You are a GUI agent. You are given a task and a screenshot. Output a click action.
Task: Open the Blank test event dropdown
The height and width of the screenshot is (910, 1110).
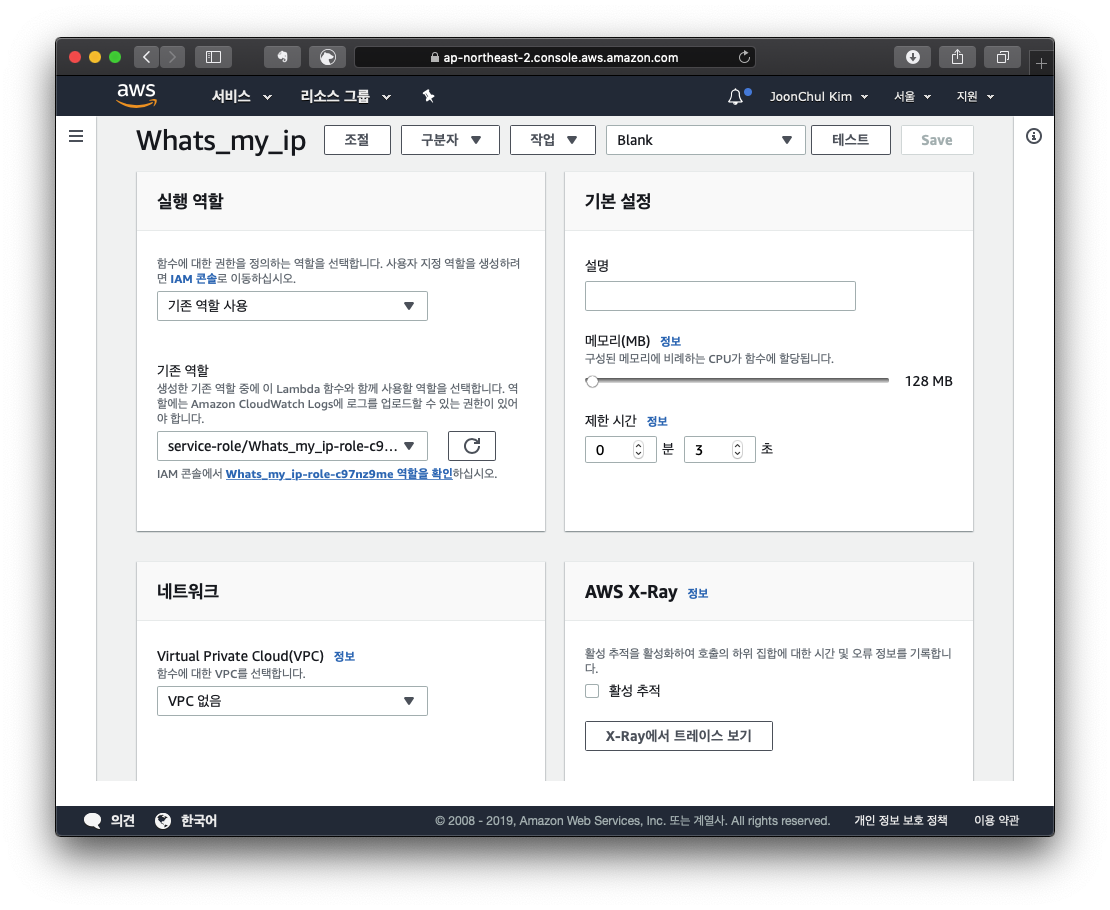tap(705, 140)
